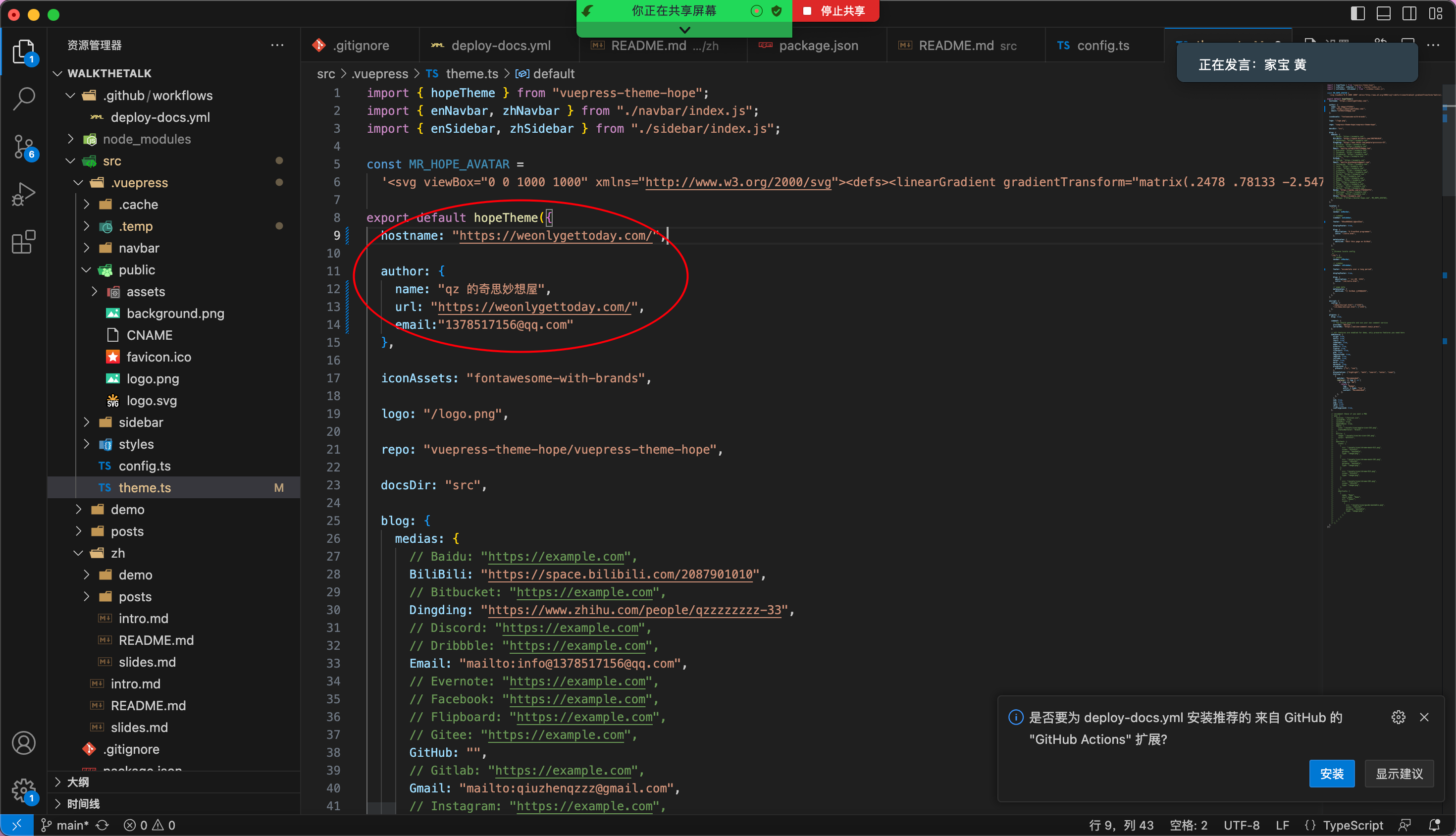This screenshot has width=1456, height=836.
Task: Expand the Outline section
Action: [x=174, y=782]
